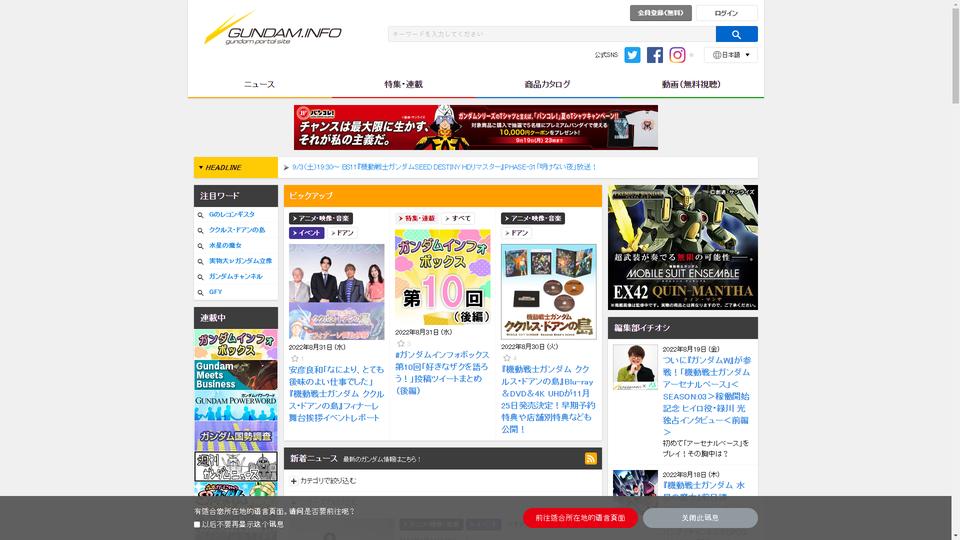The image size is (960, 540).
Task: Select the 特集・連載 tag above info box article
Action: tap(417, 219)
